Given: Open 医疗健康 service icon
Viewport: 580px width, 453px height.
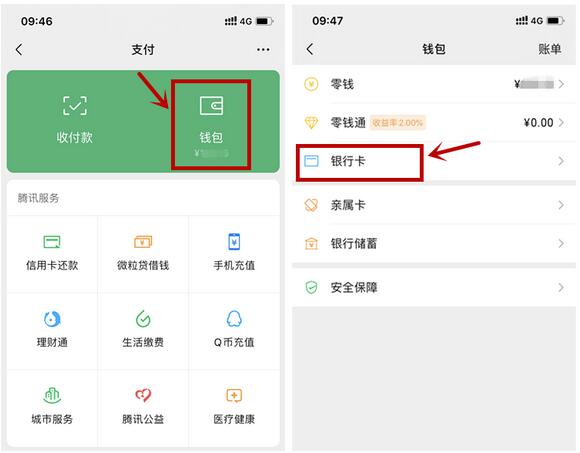Looking at the screenshot, I should click(234, 395).
